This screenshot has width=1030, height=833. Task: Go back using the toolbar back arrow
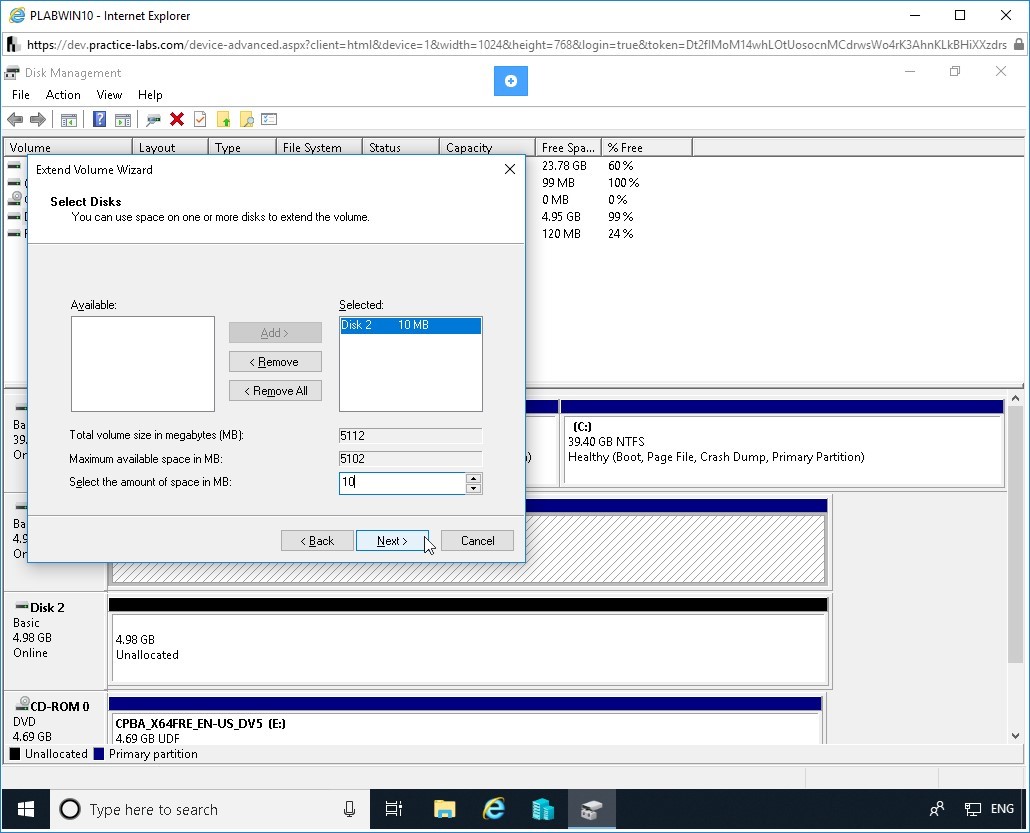click(14, 120)
